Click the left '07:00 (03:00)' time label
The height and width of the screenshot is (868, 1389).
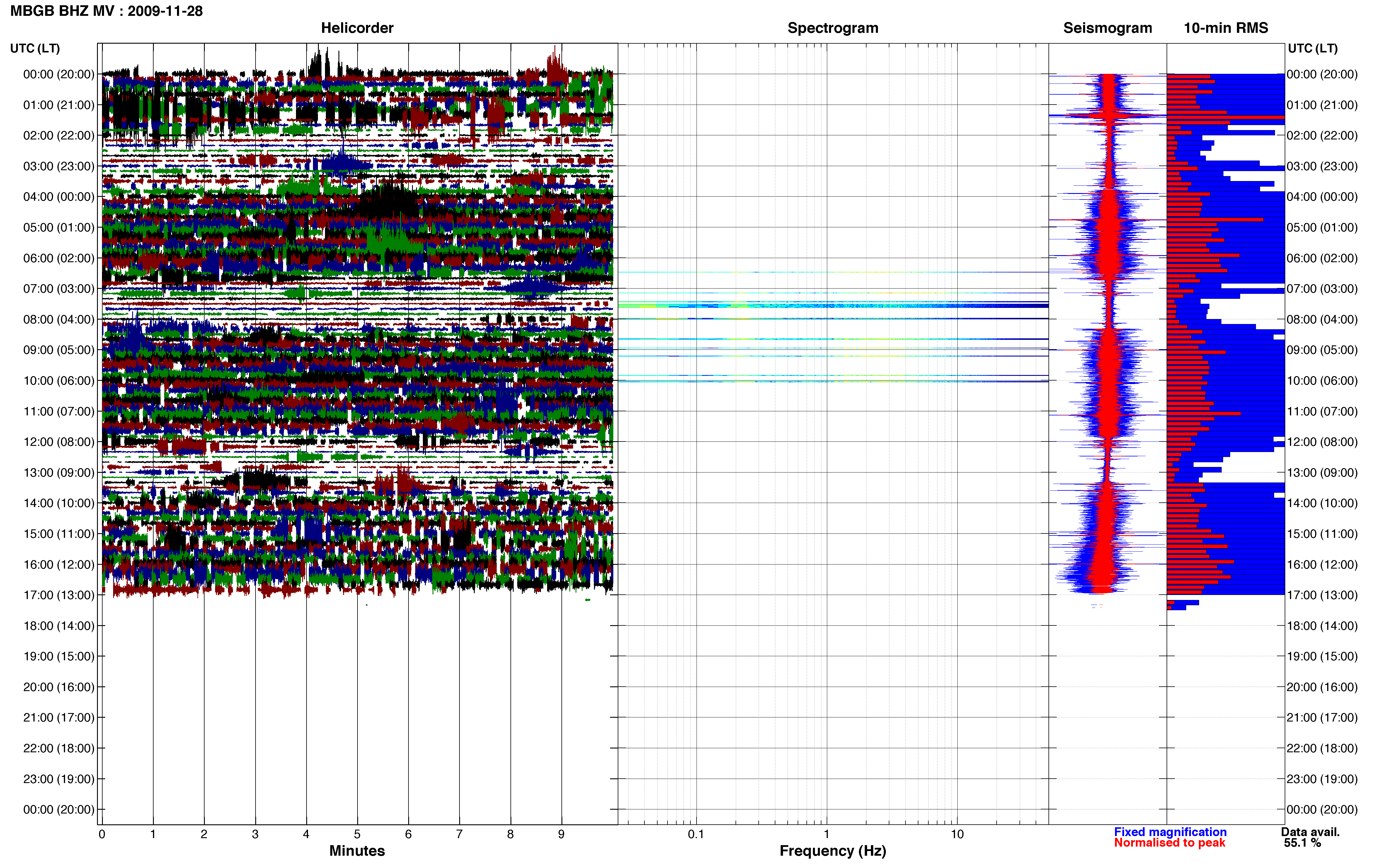[x=59, y=289]
